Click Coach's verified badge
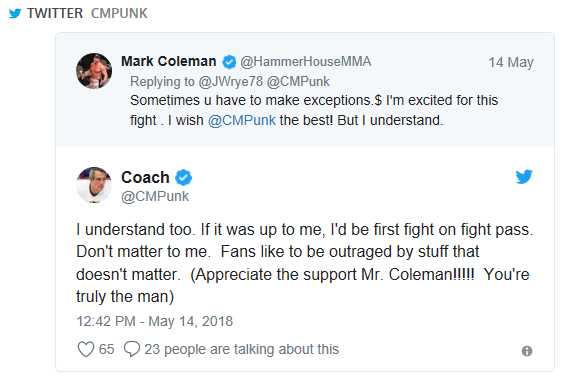 click(184, 178)
